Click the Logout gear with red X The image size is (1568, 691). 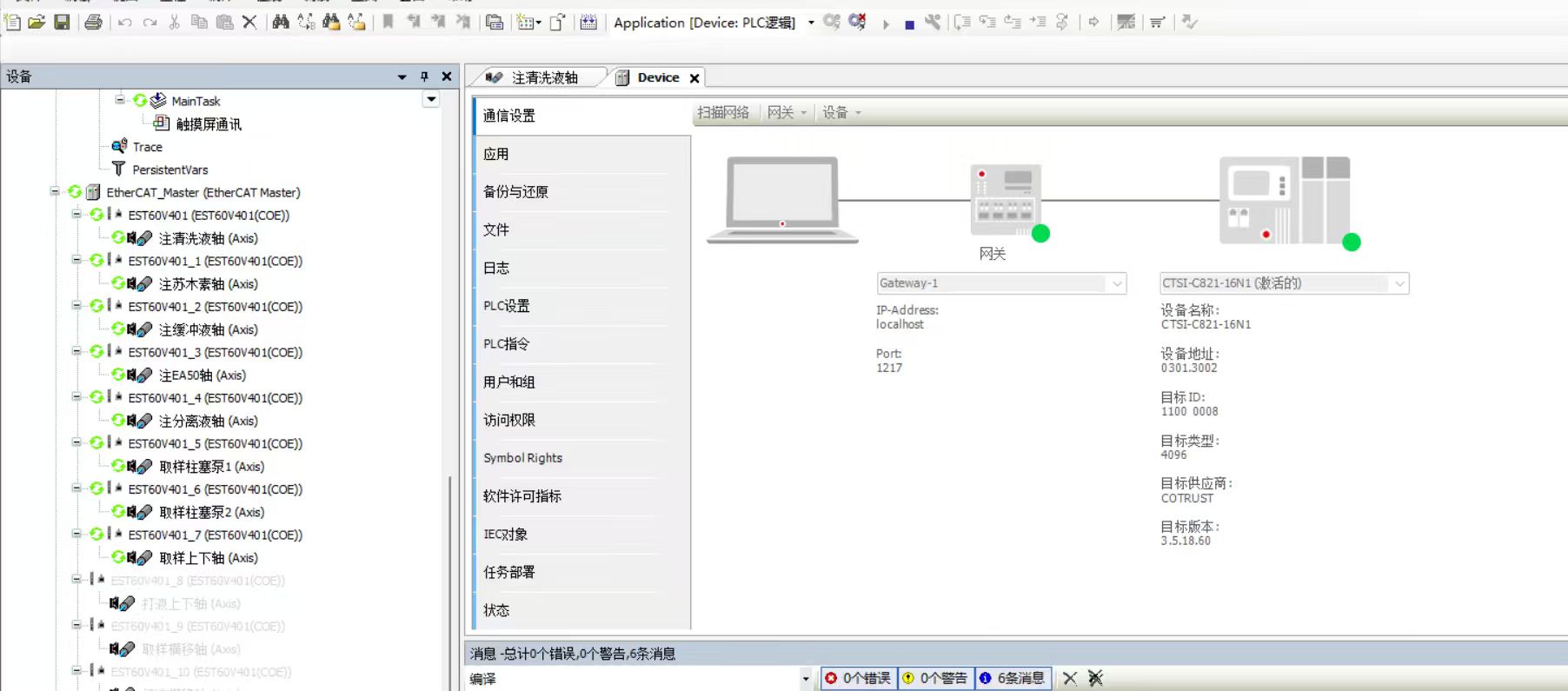click(x=857, y=22)
